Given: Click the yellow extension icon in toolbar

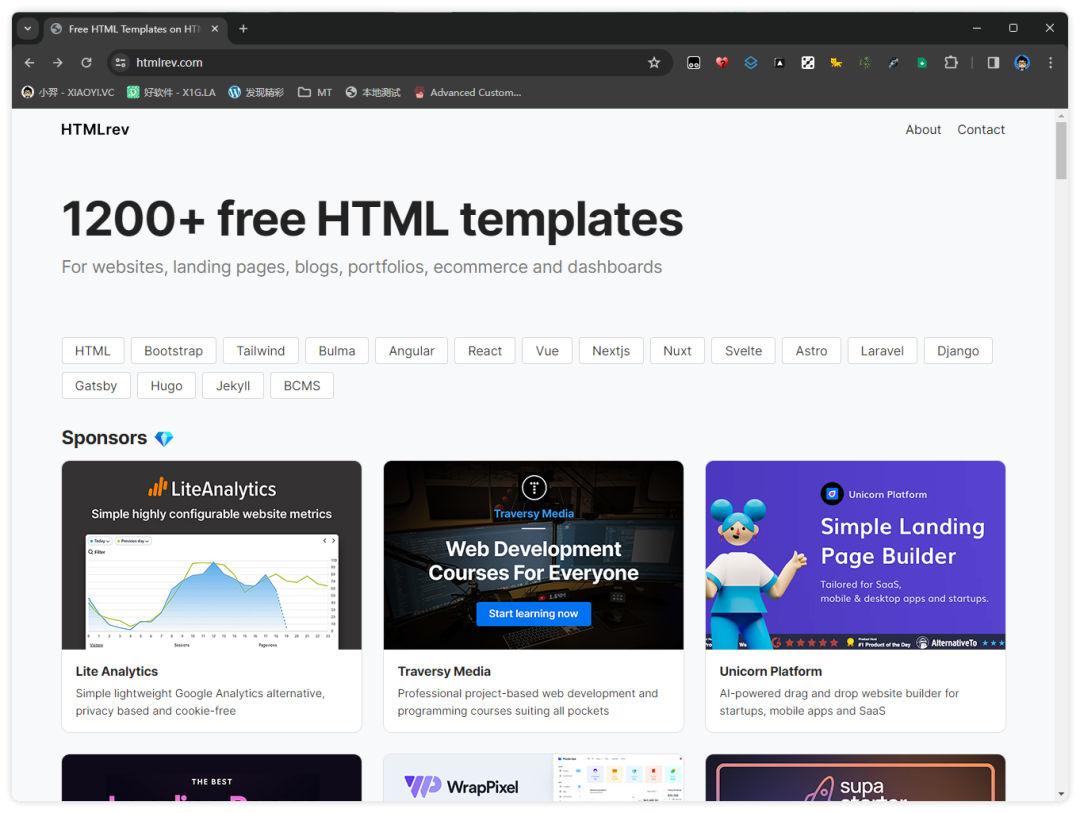Looking at the screenshot, I should click(x=836, y=63).
